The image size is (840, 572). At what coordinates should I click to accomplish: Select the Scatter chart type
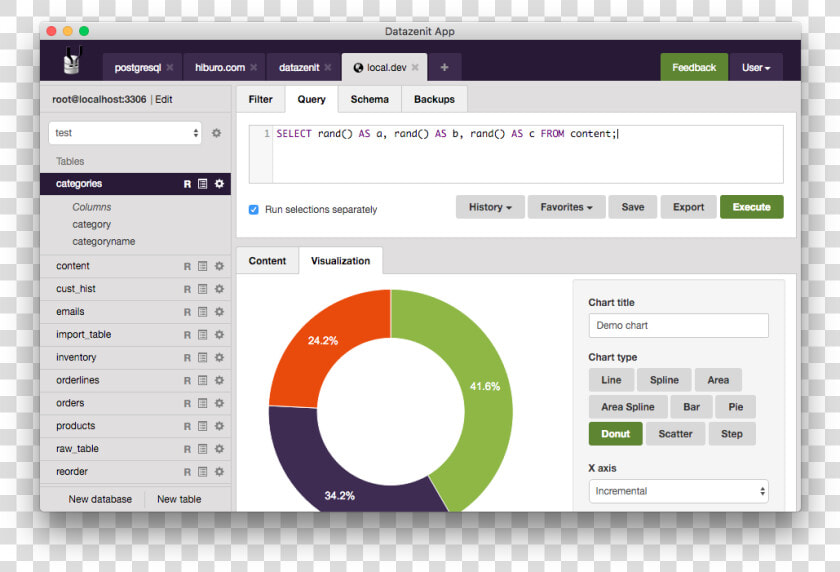pyautogui.click(x=675, y=434)
